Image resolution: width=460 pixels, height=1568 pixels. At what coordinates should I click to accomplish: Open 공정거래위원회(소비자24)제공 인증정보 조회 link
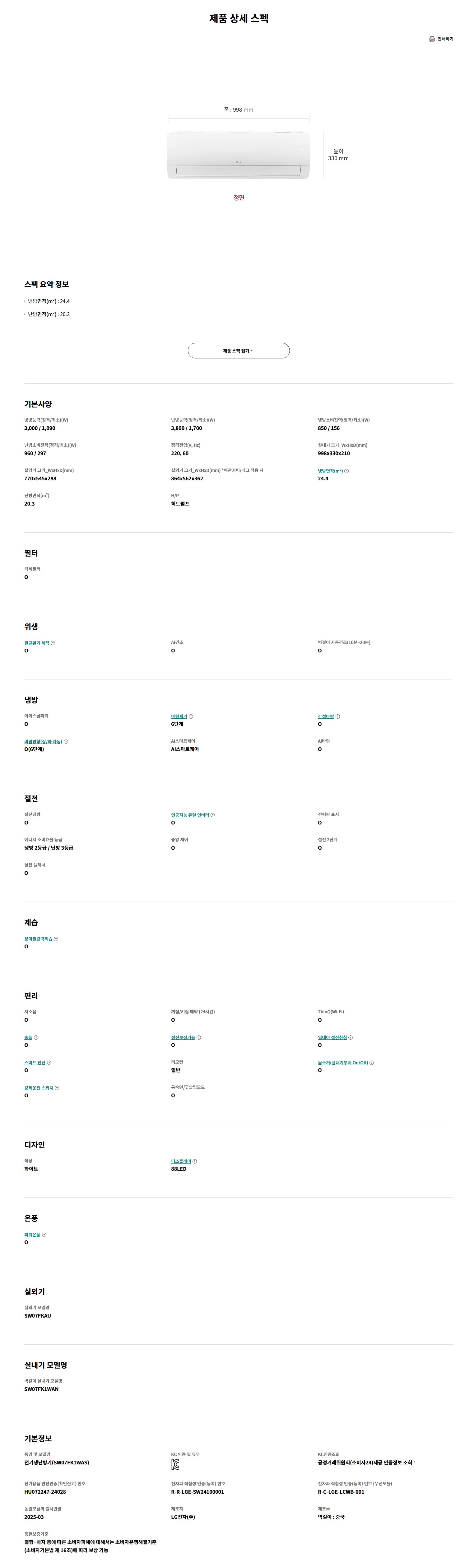pyautogui.click(x=365, y=1463)
